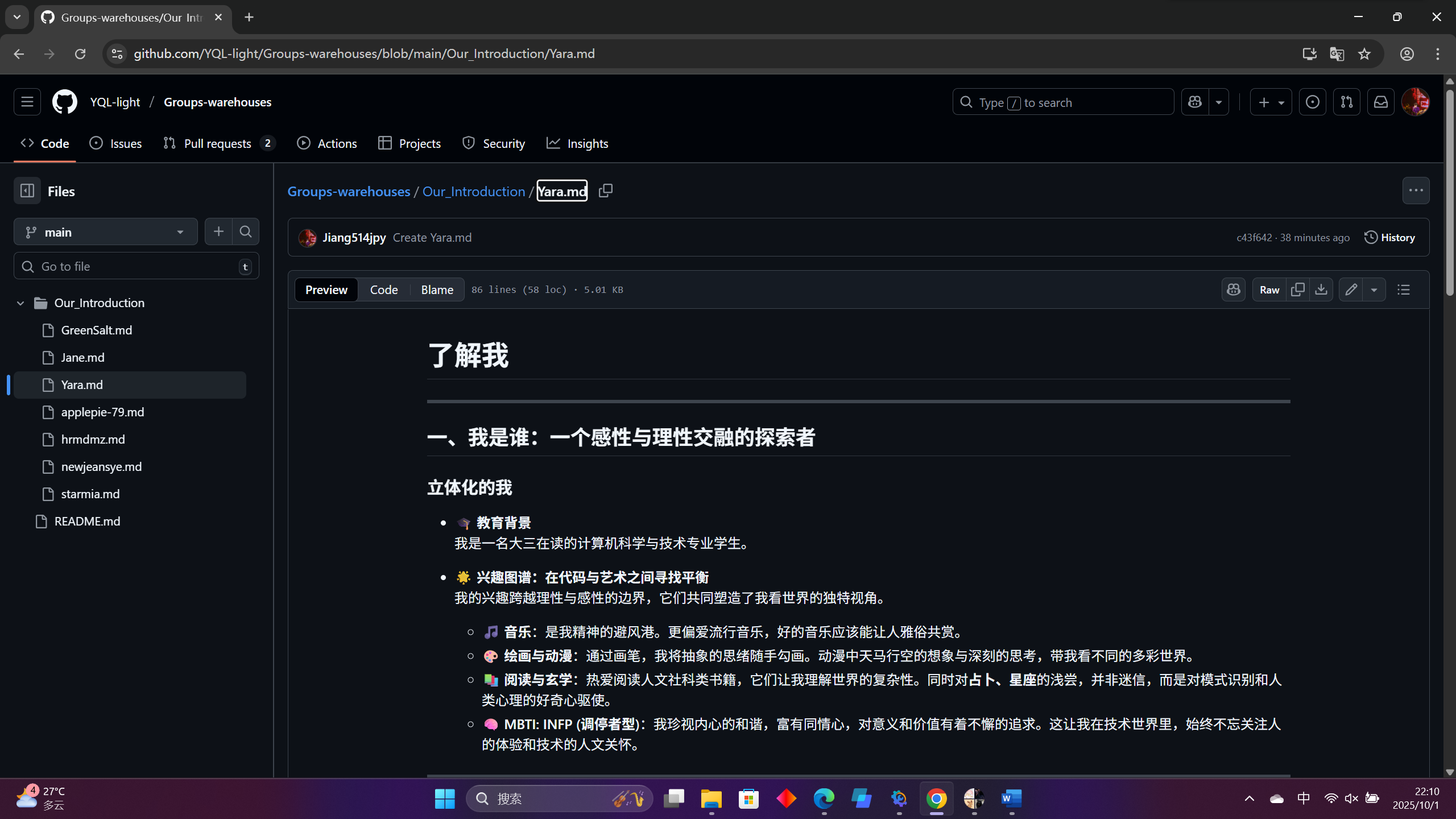Copy file path next to Yara.md
Screen dimensions: 1456x819
point(606,191)
